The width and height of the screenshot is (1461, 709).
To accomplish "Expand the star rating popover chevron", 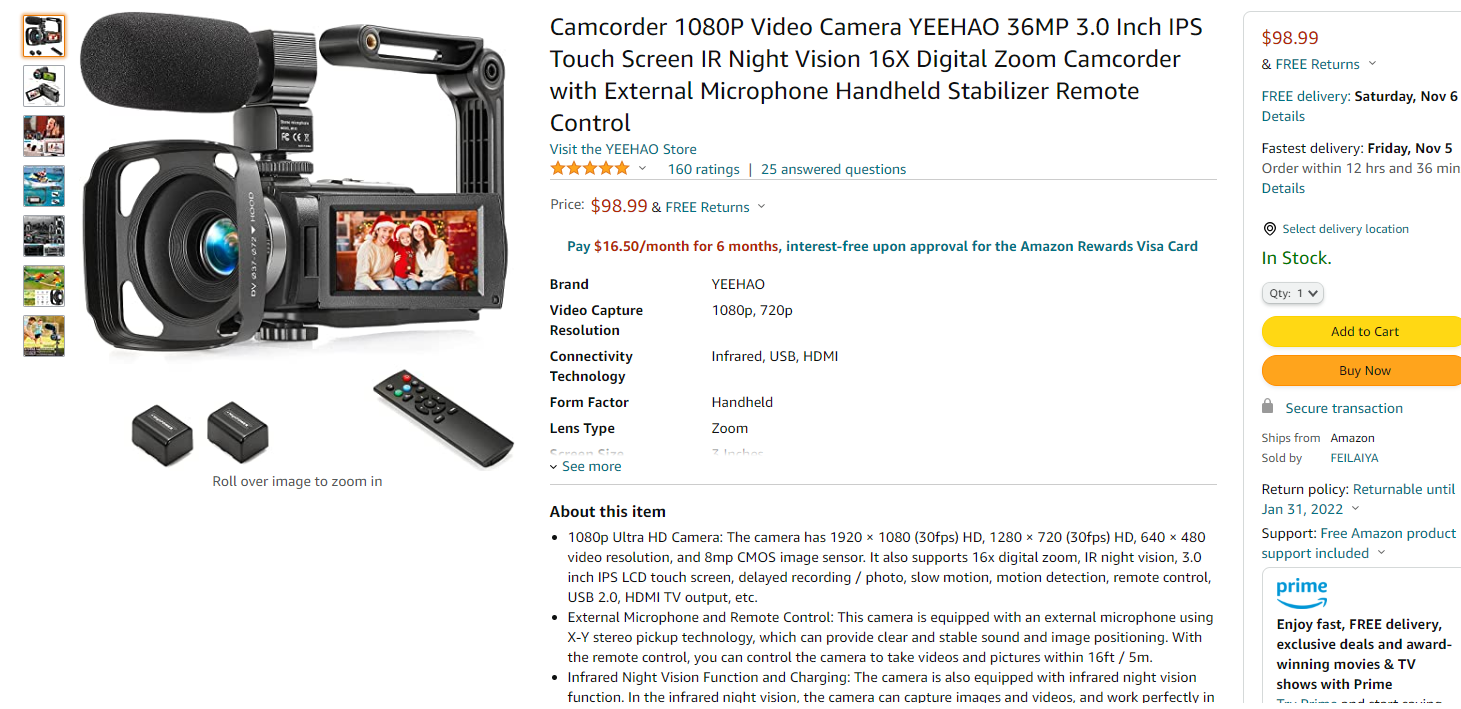I will [642, 168].
